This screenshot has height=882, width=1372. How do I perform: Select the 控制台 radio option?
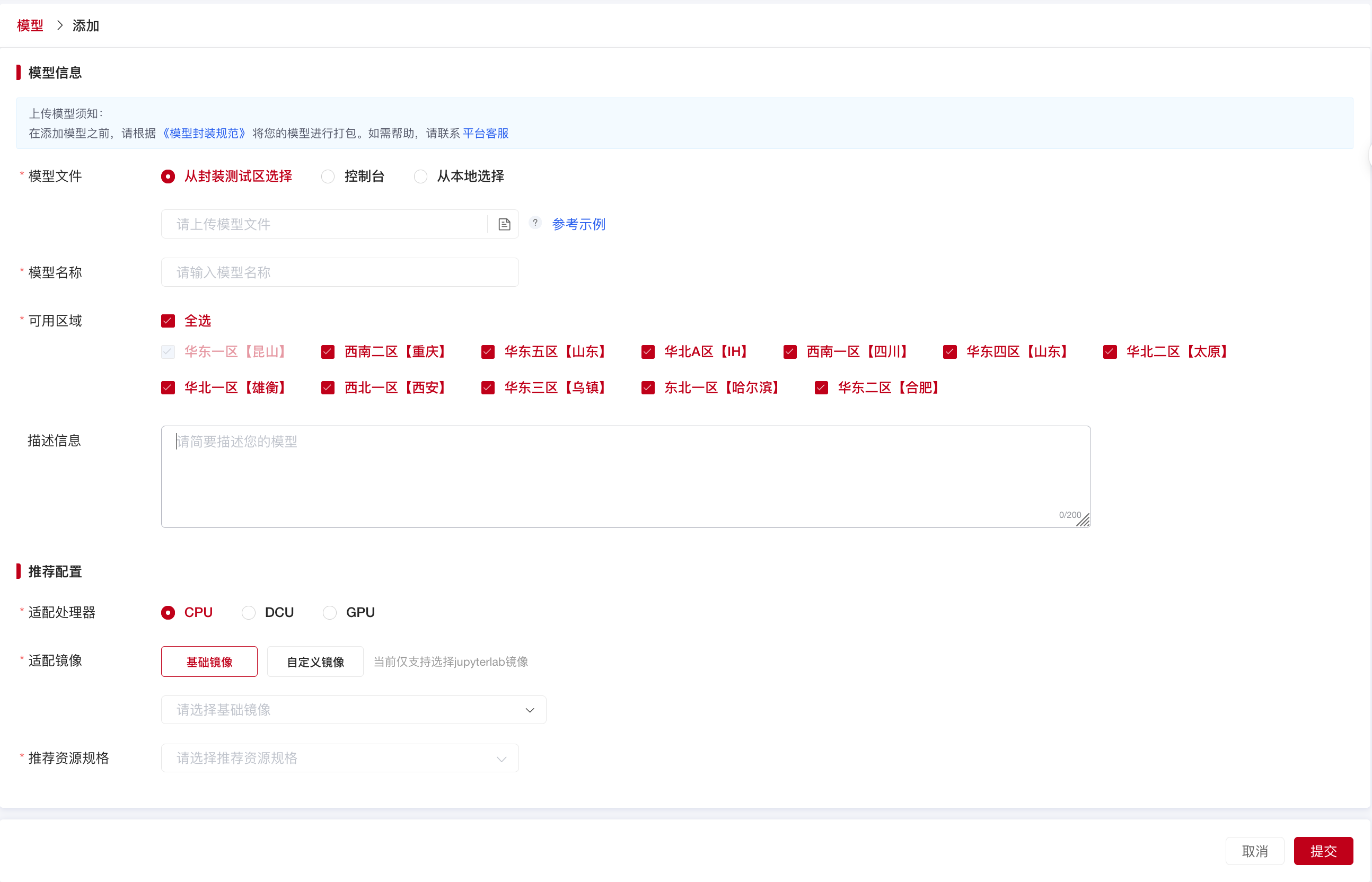coord(328,177)
